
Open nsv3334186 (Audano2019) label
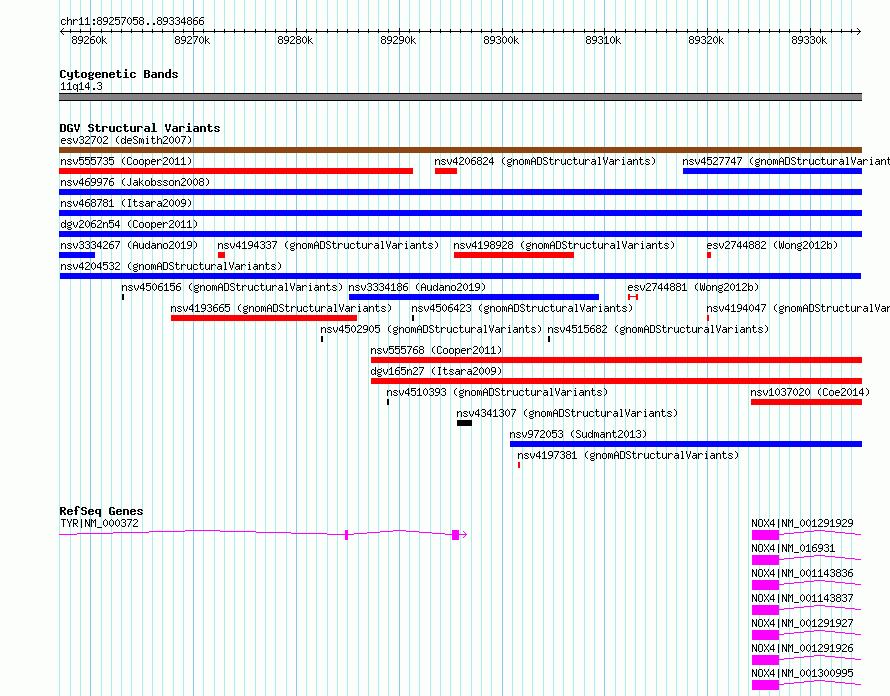417,287
